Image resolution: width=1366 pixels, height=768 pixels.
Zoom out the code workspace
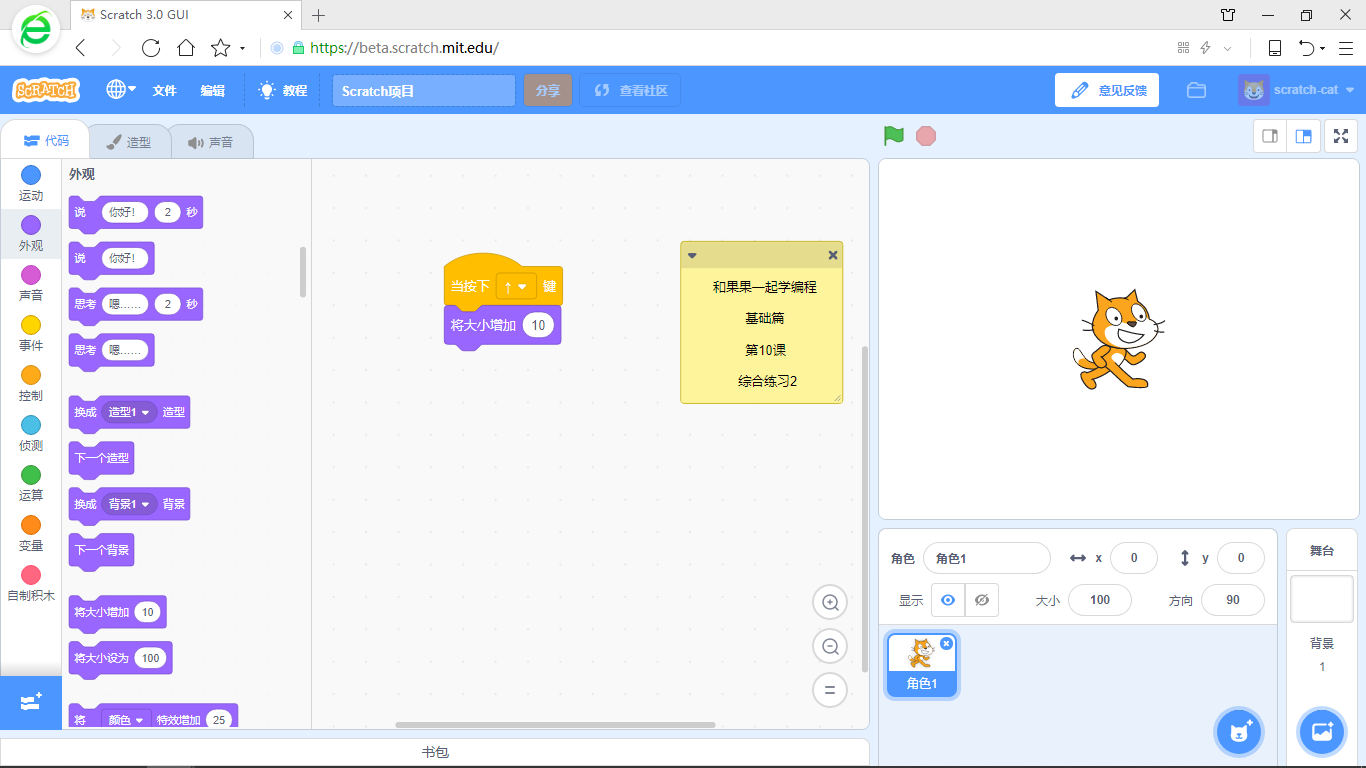(830, 646)
